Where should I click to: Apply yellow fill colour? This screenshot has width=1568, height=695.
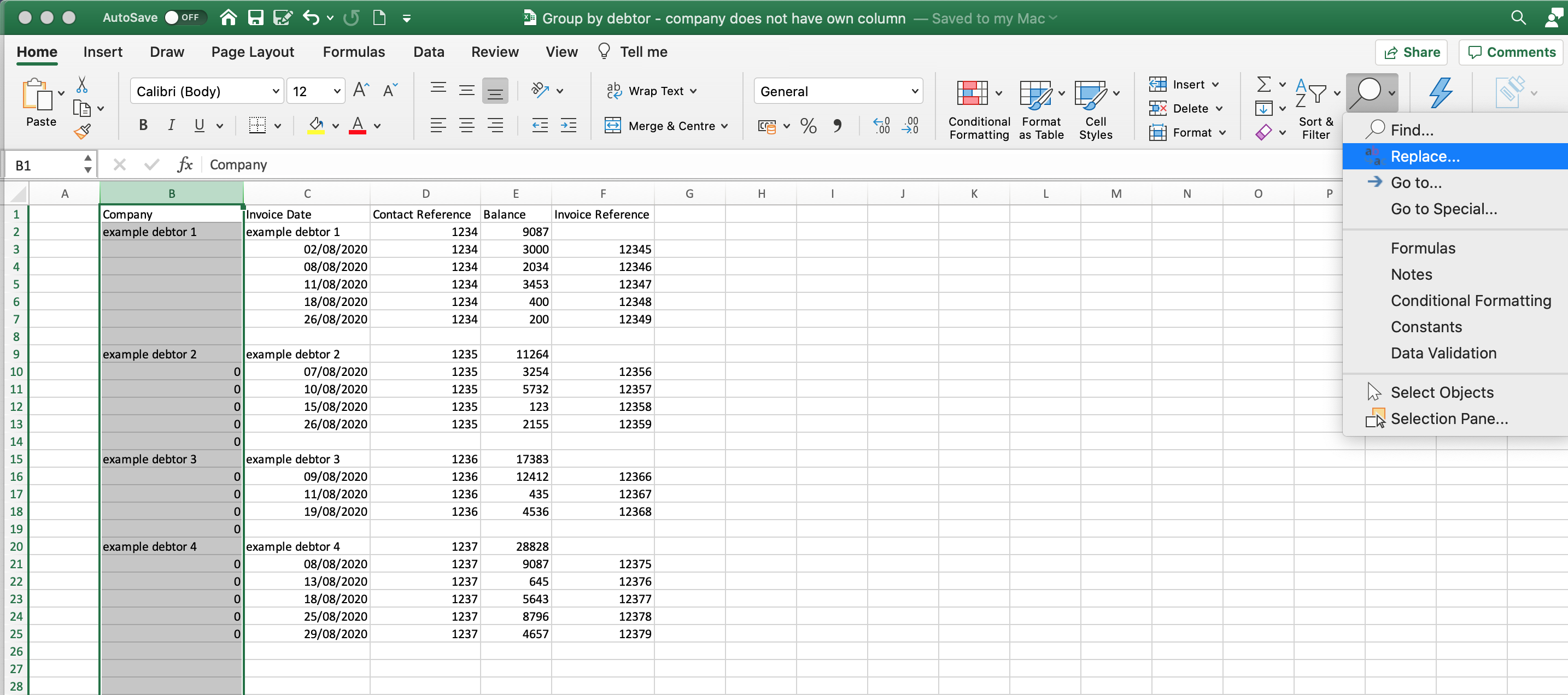pos(316,126)
